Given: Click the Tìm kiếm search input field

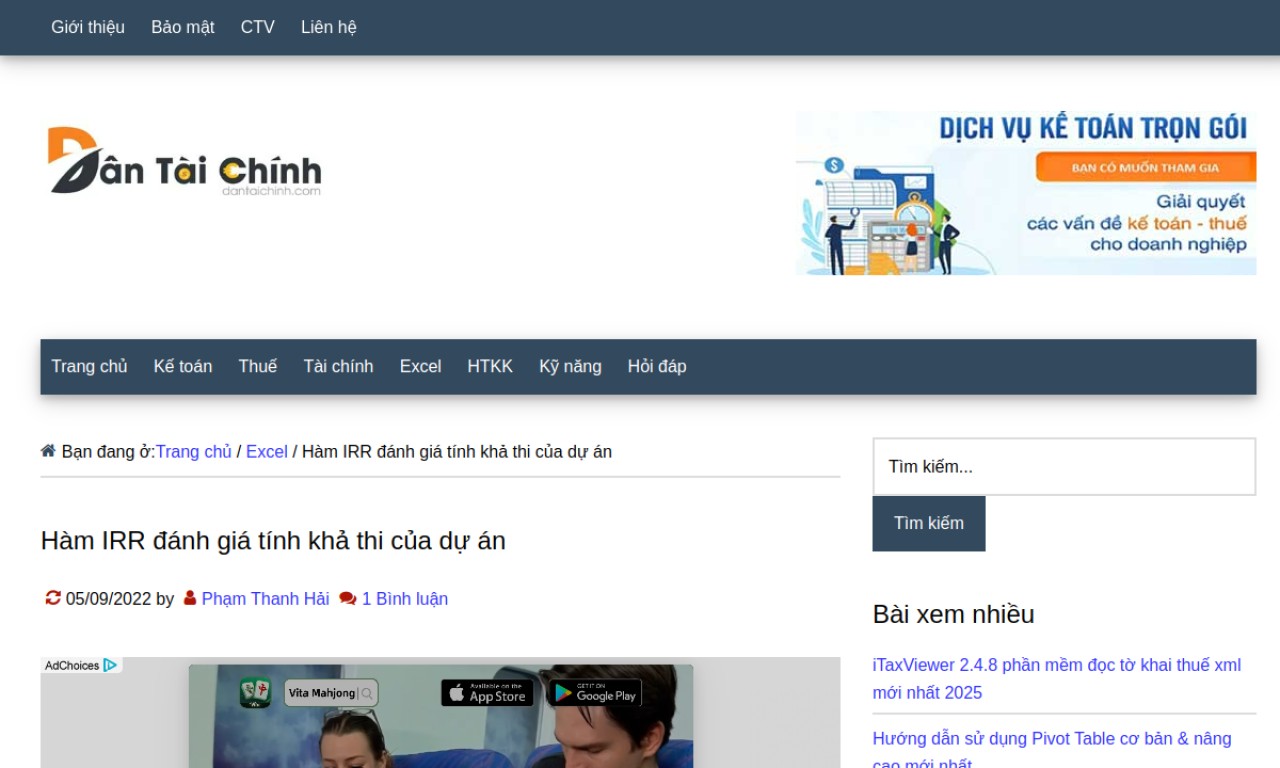Looking at the screenshot, I should pos(1064,466).
